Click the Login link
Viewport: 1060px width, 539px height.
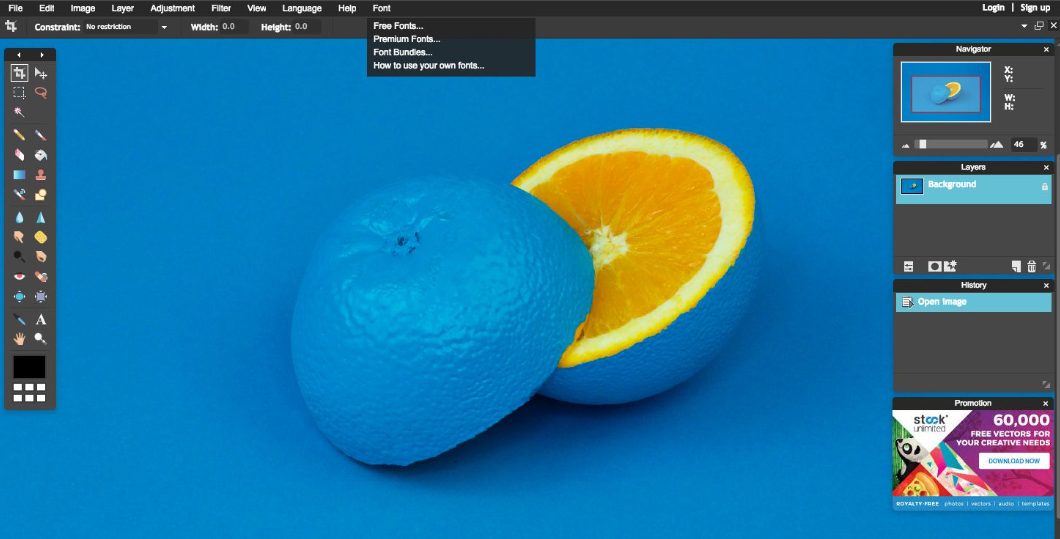993,7
